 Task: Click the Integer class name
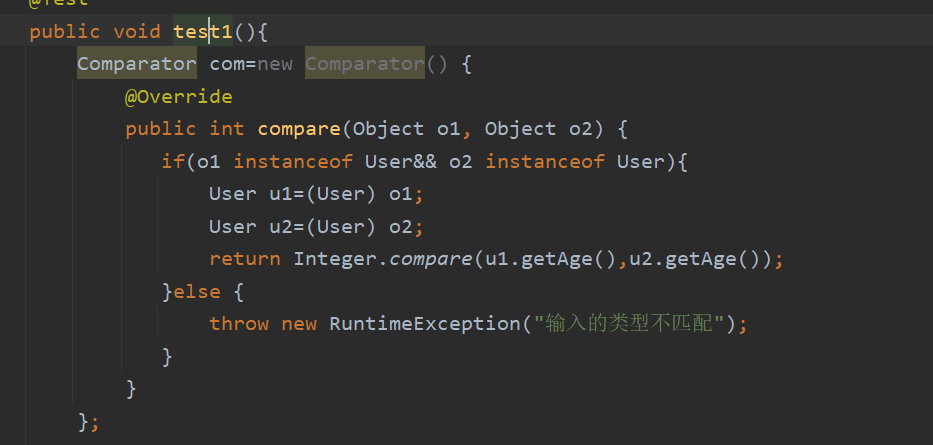(335, 259)
